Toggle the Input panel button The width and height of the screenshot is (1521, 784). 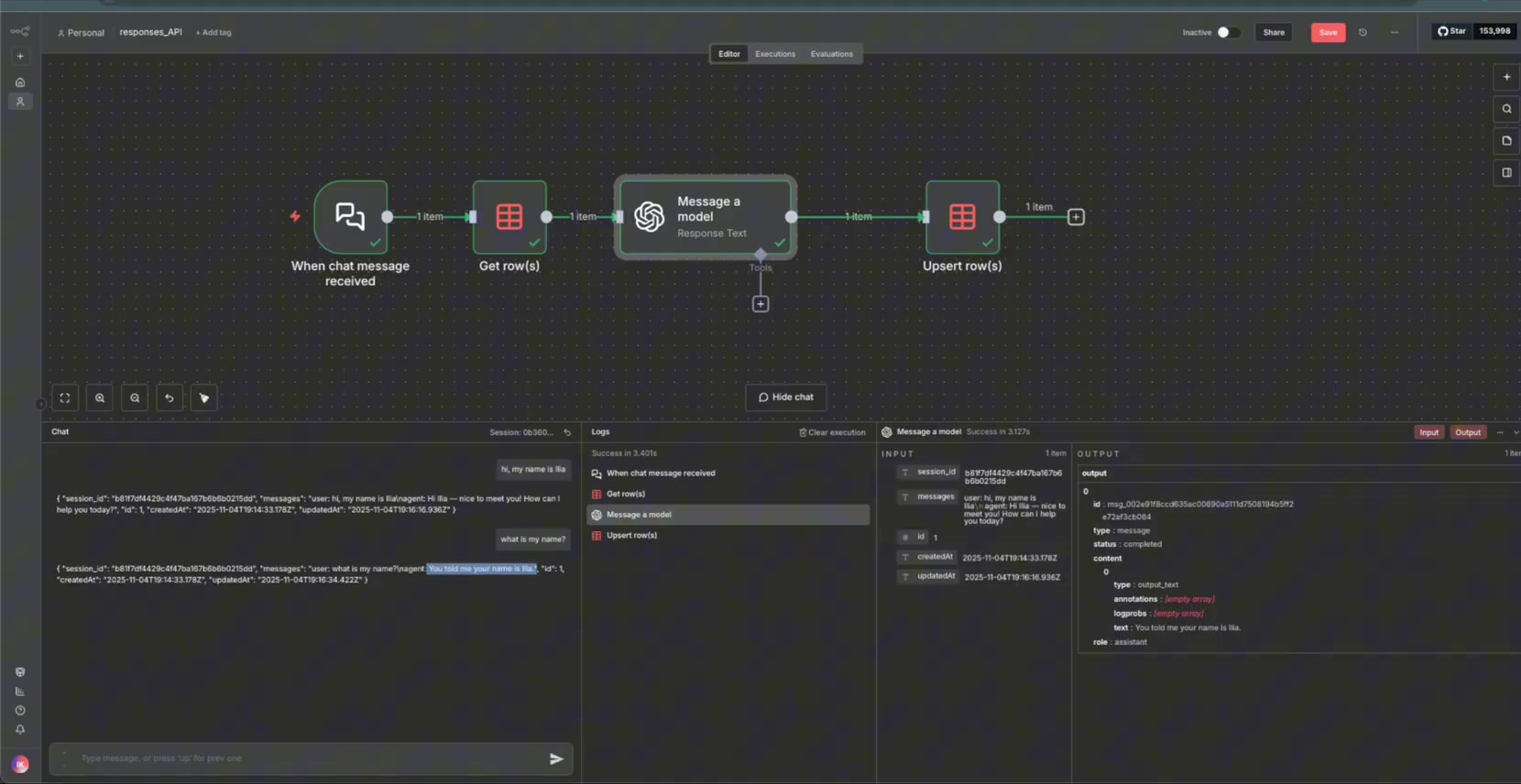coord(1428,432)
